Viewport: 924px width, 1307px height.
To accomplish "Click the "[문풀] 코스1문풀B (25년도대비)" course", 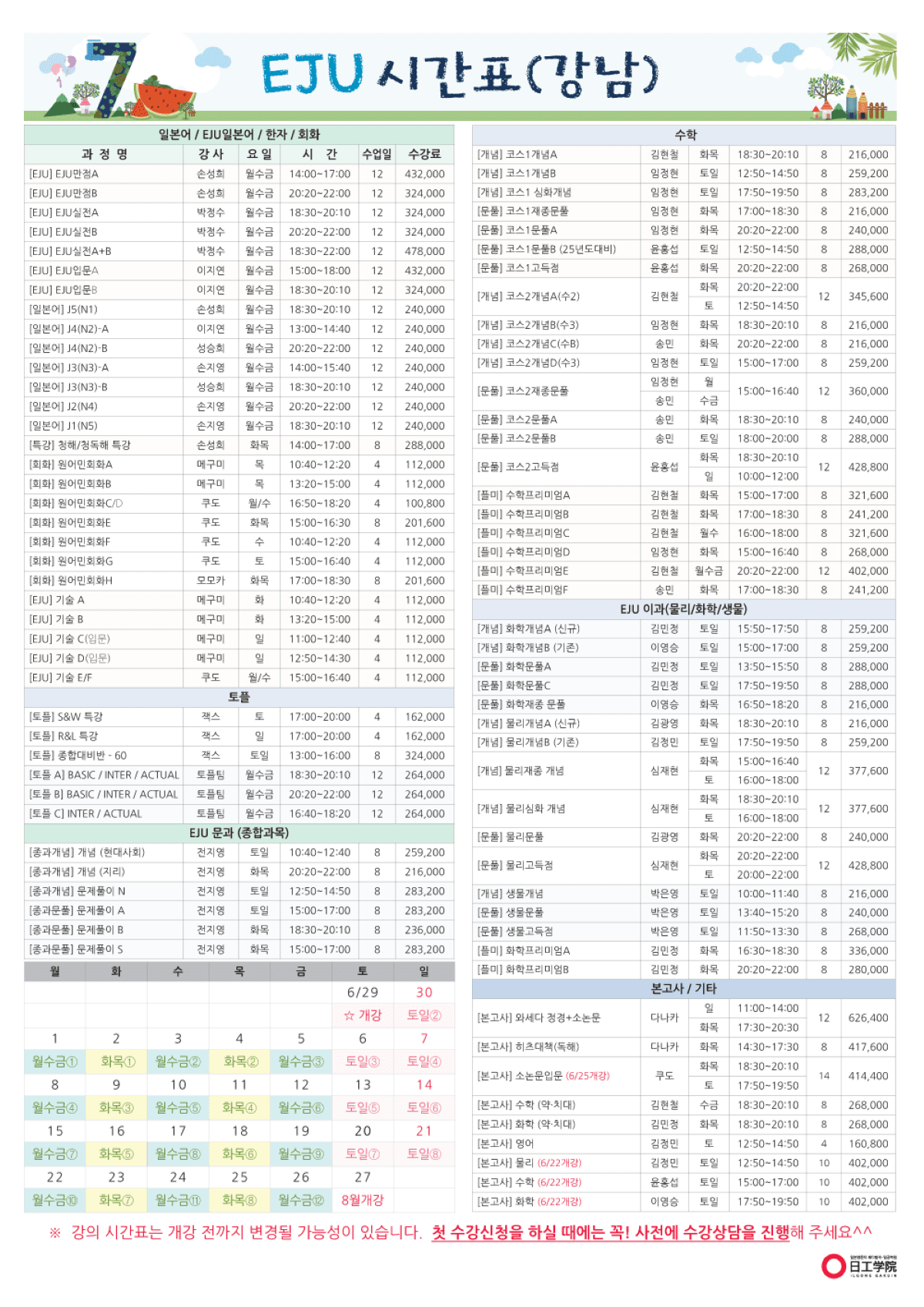I will [x=547, y=250].
